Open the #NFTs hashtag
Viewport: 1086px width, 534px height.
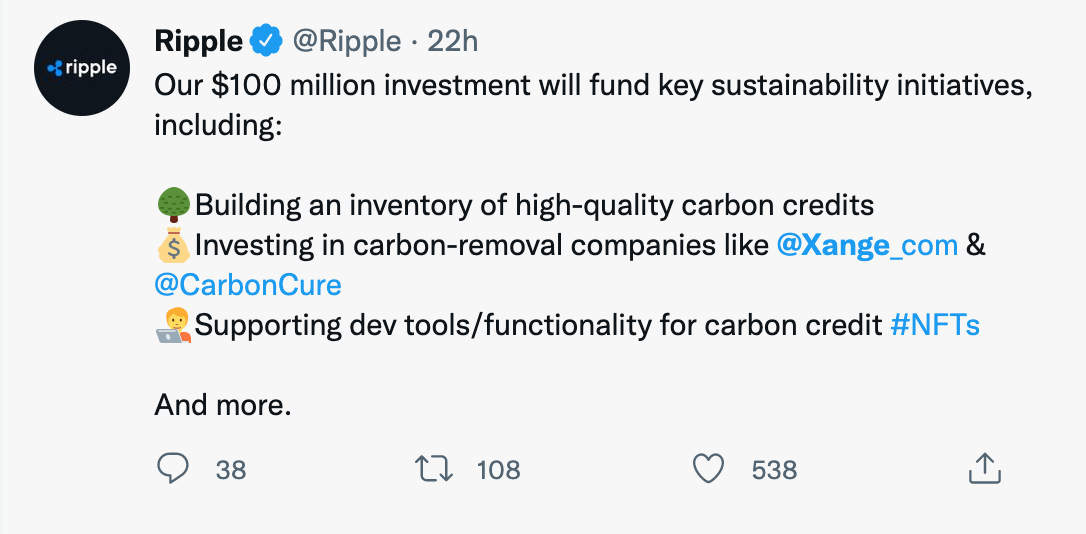coord(934,325)
